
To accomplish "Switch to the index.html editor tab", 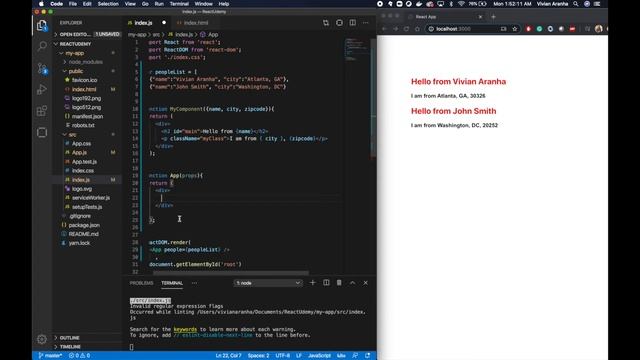I will [x=193, y=23].
